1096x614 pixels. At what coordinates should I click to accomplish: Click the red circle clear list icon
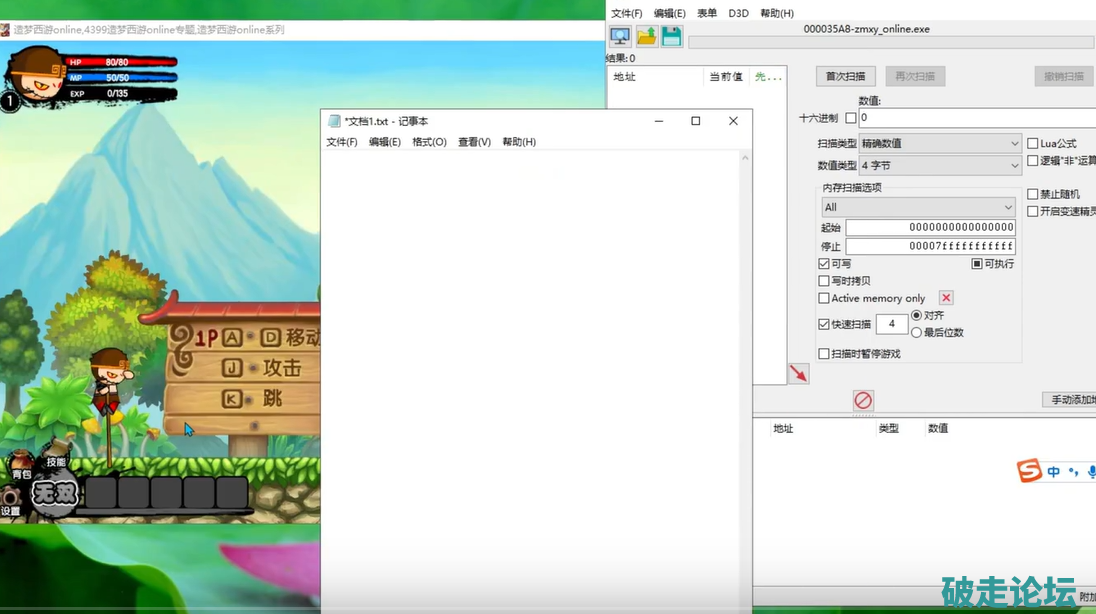click(863, 400)
